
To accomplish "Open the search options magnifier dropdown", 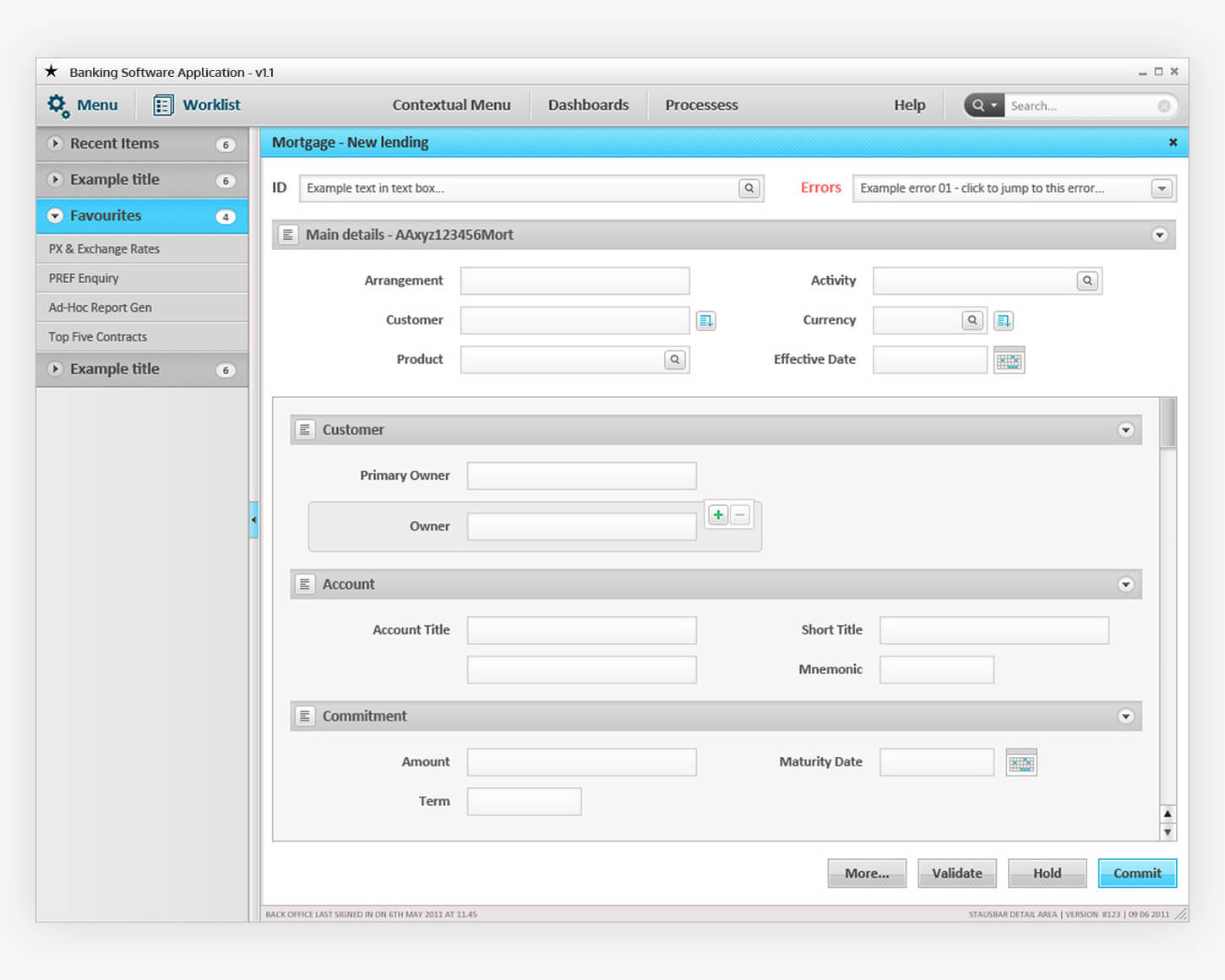I will click(984, 106).
